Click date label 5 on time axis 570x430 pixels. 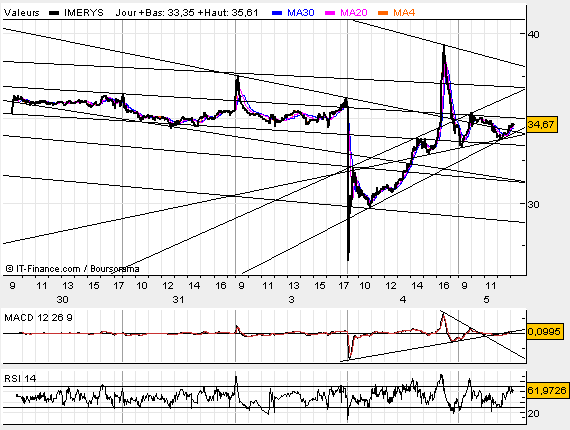(487, 300)
